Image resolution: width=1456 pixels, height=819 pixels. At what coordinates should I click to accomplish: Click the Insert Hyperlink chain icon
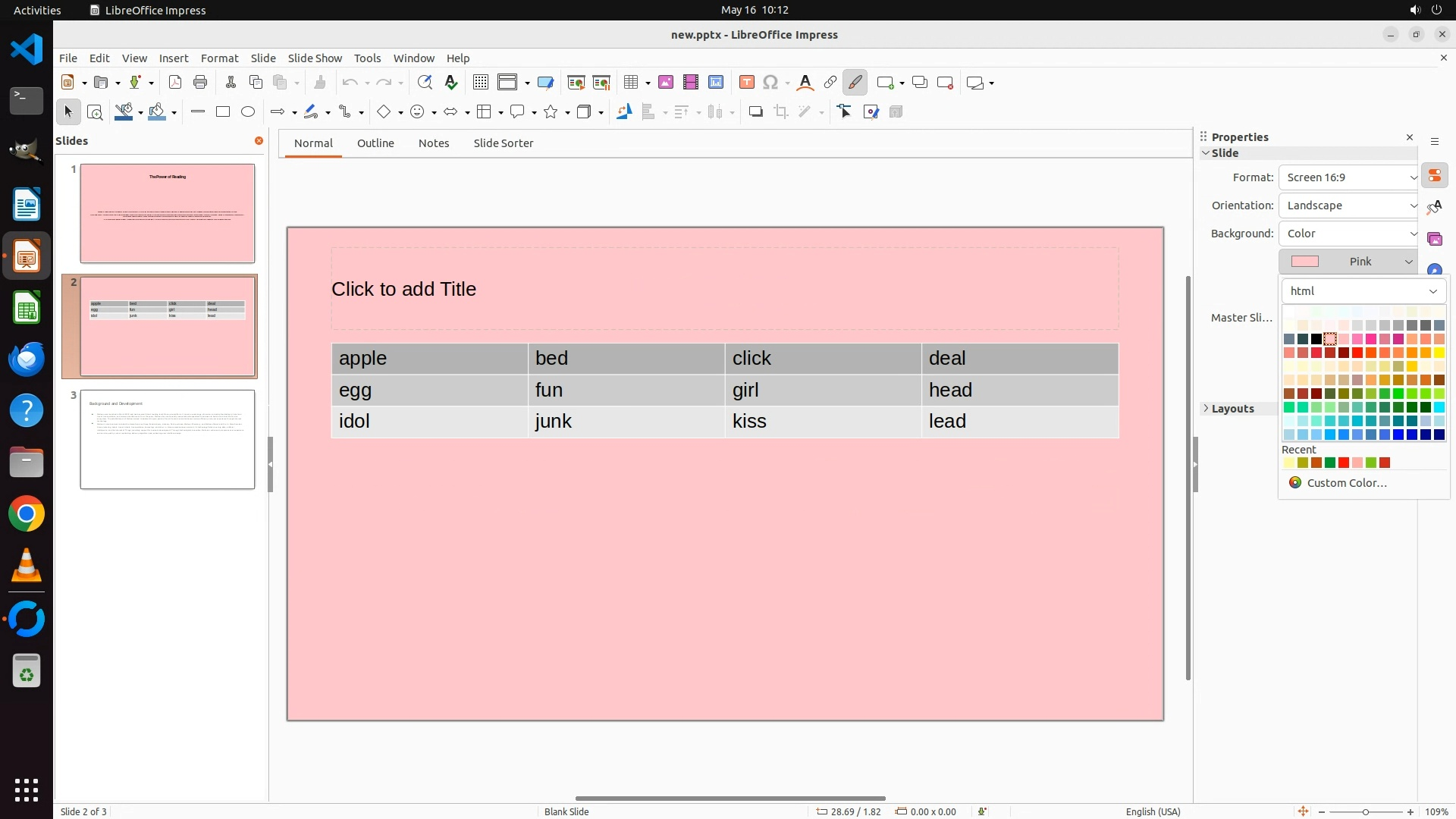pyautogui.click(x=830, y=83)
